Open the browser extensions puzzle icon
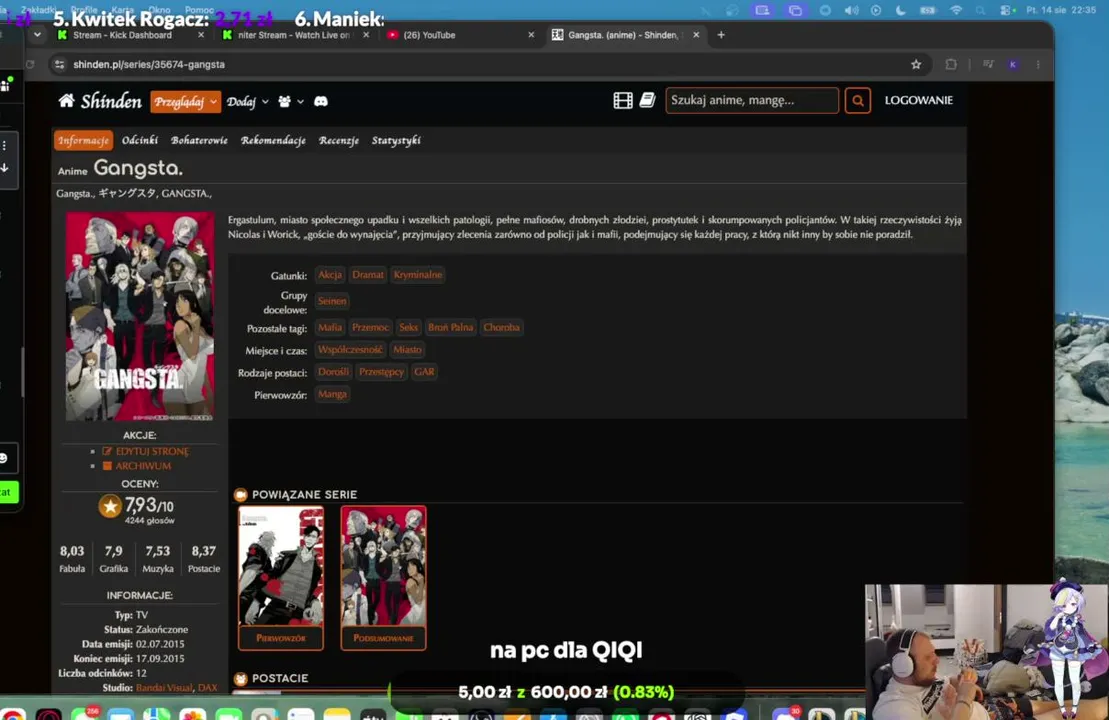The width and height of the screenshot is (1109, 720). point(951,64)
